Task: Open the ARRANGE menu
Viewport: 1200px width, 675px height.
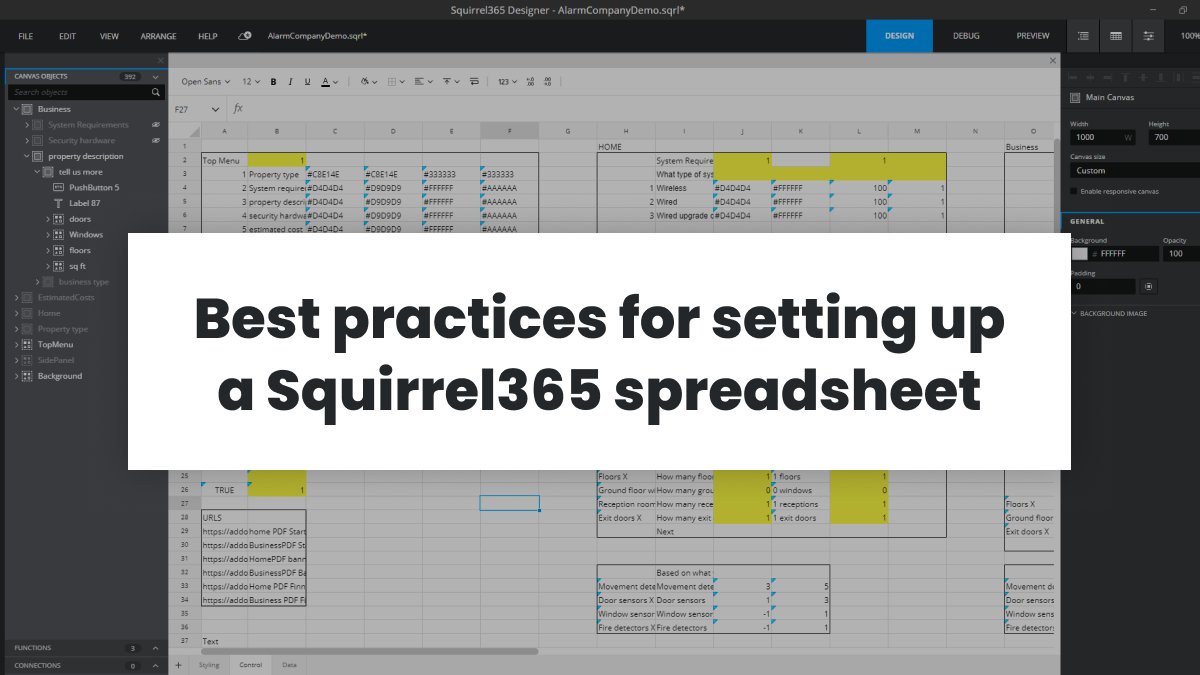Action: 158,35
